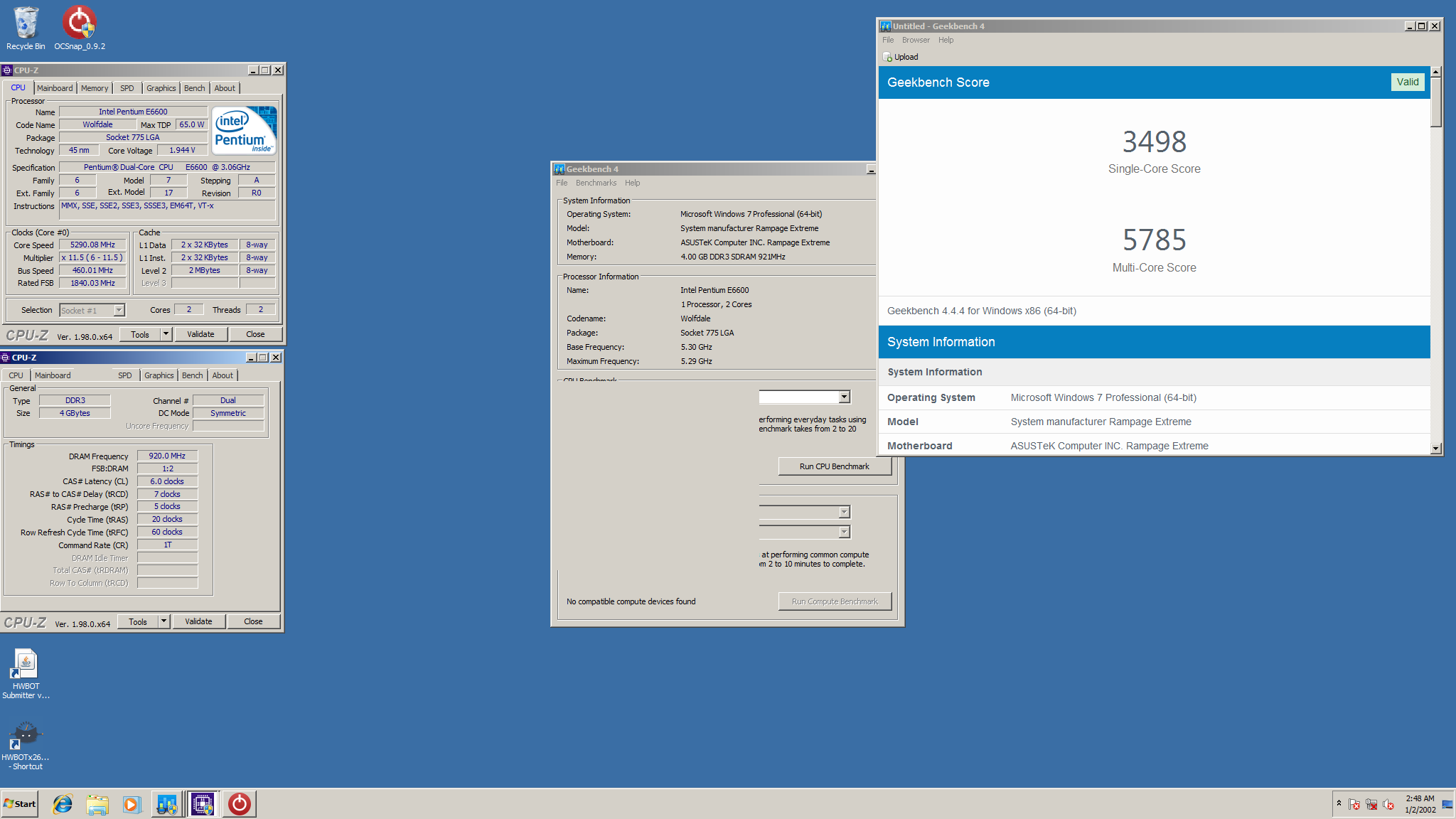Expand Socket #1 selection dropdown
The height and width of the screenshot is (819, 1456).
pyautogui.click(x=119, y=310)
